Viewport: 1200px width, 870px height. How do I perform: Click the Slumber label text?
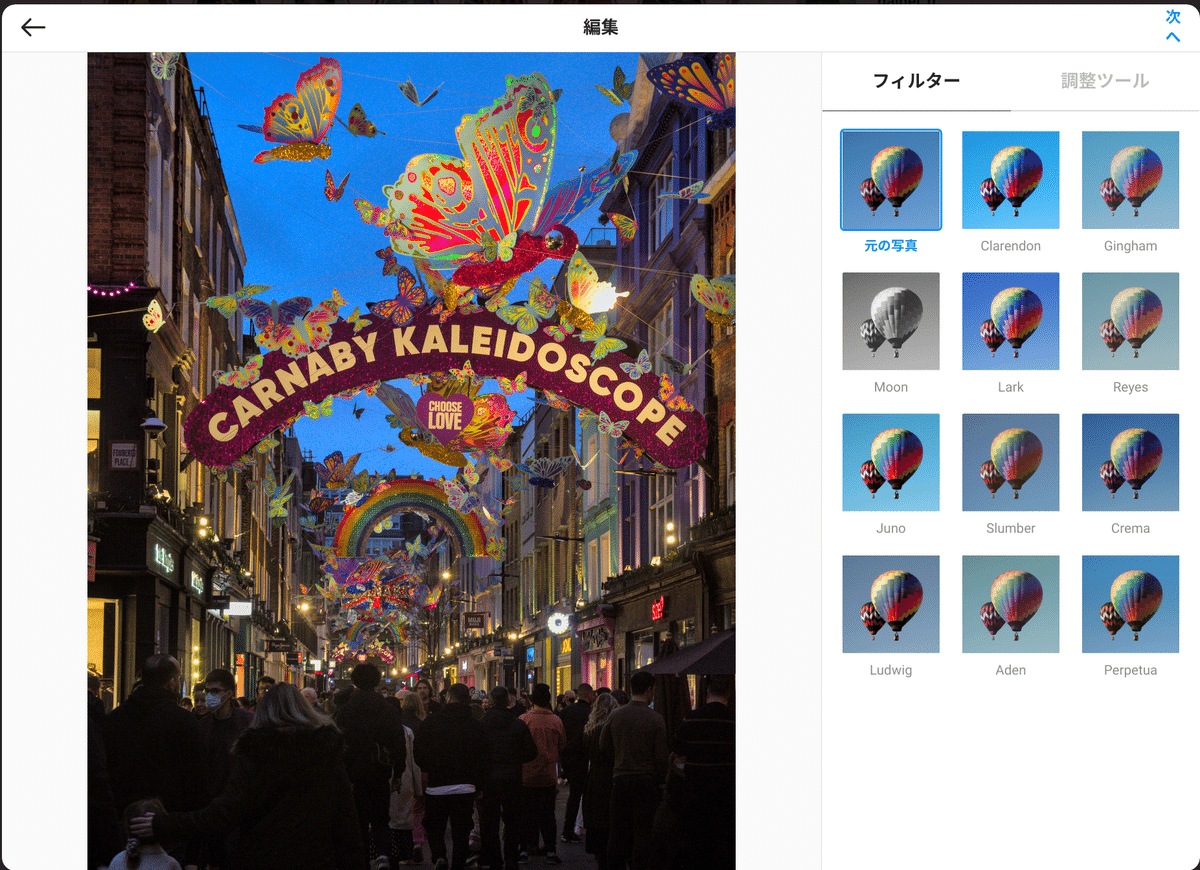pyautogui.click(x=1011, y=528)
